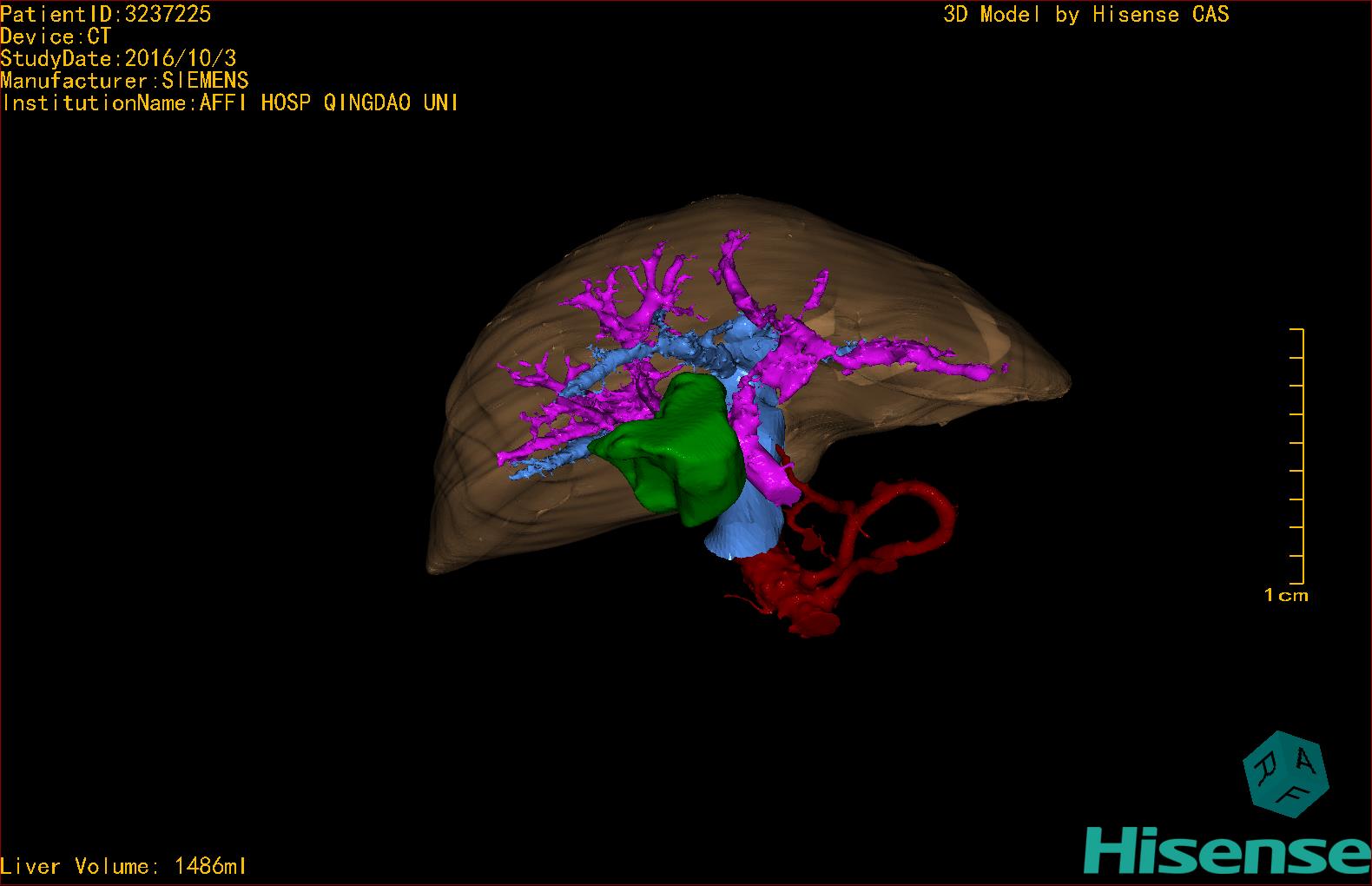Click the Manufacturer:SIEMENS text
This screenshot has height=886, width=1372.
pyautogui.click(x=124, y=81)
